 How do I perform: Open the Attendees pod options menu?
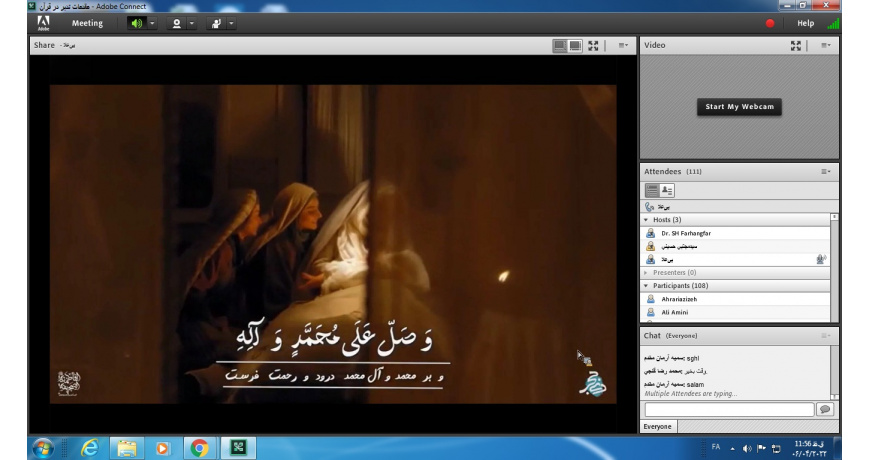[826, 171]
